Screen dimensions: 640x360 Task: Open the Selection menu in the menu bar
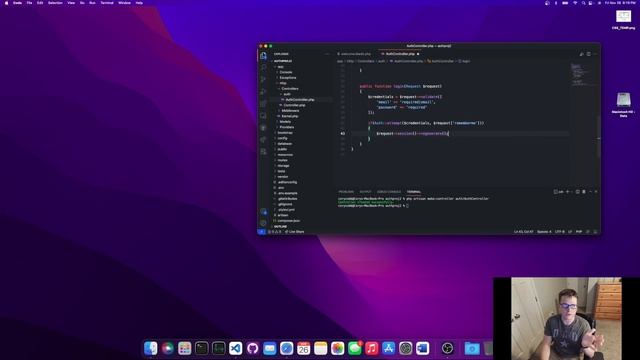click(x=55, y=3)
